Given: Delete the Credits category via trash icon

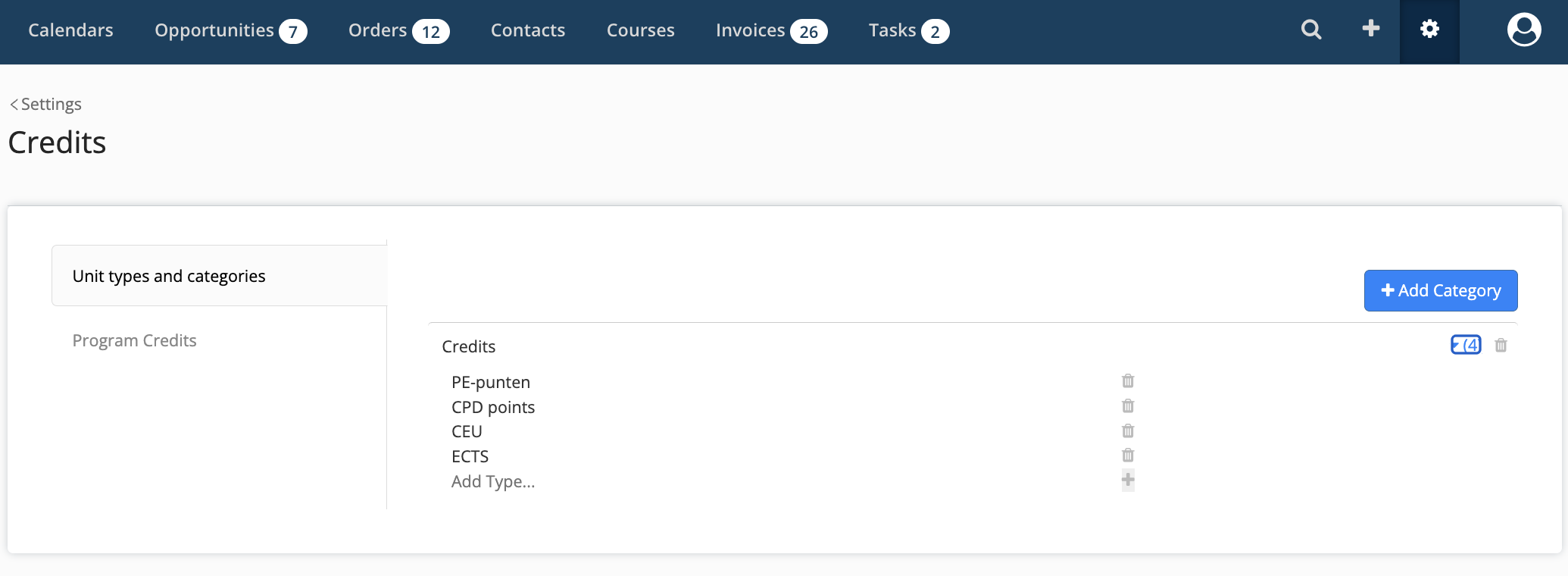Looking at the screenshot, I should pos(1501,345).
